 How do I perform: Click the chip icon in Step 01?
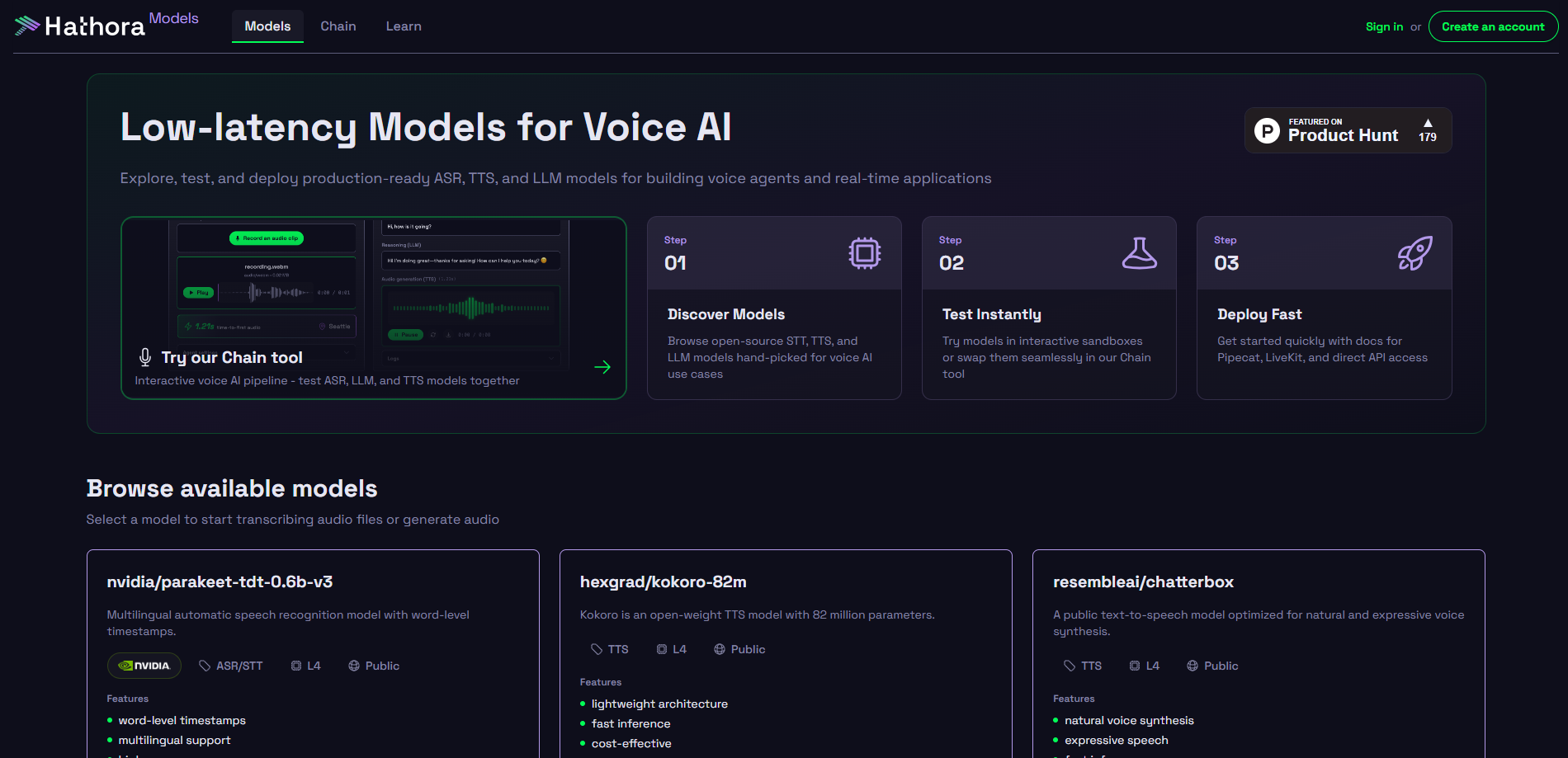(x=864, y=253)
